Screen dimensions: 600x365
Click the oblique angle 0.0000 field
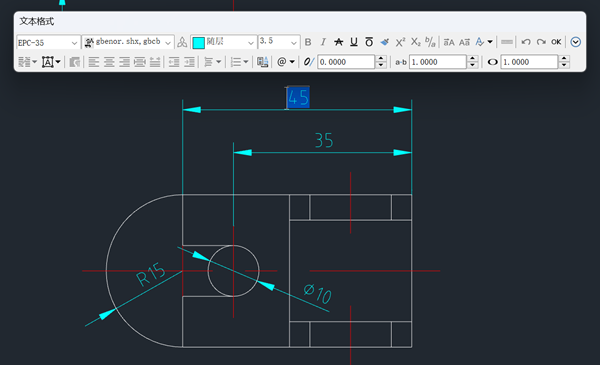[346, 62]
